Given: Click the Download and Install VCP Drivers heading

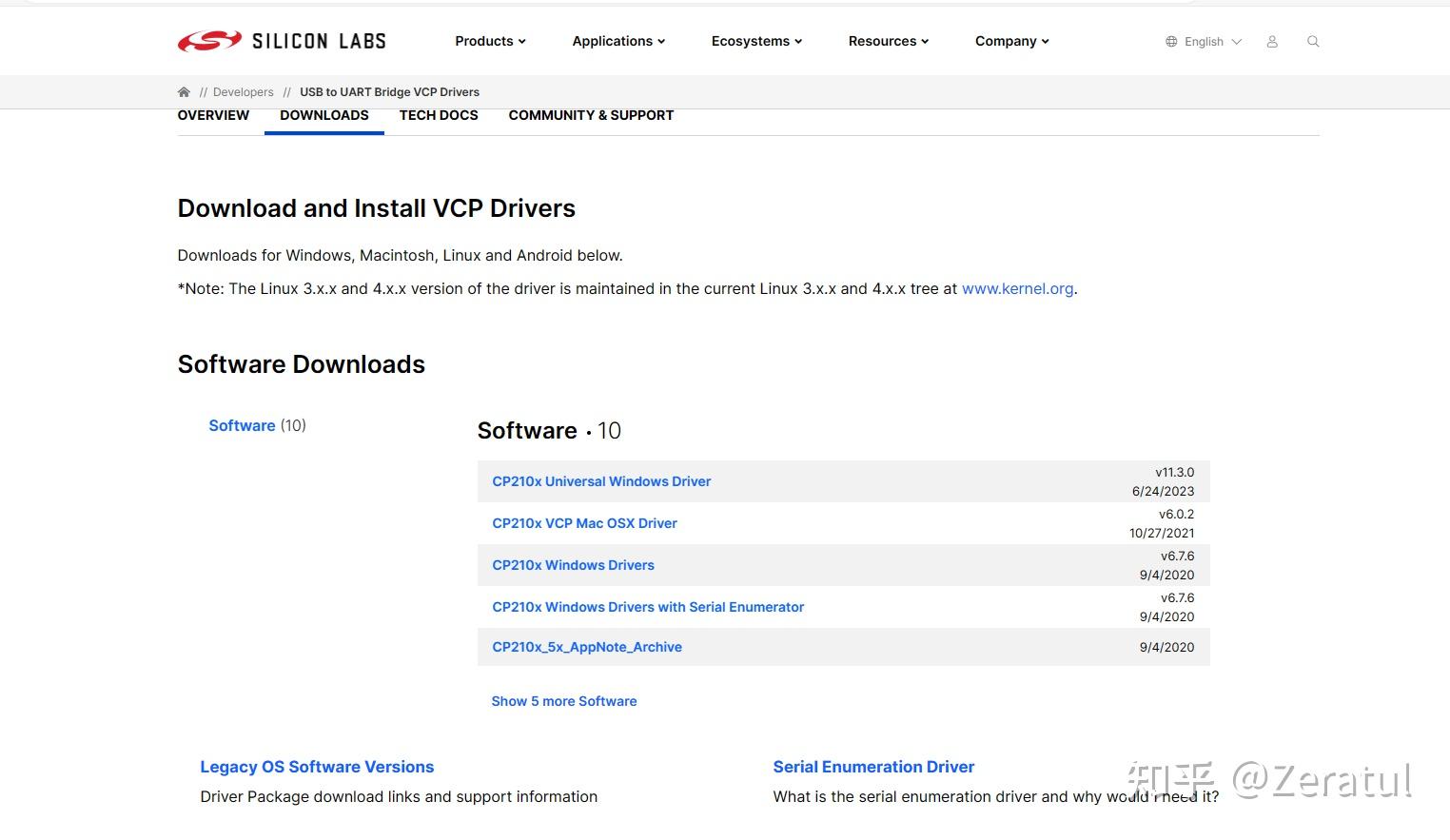Looking at the screenshot, I should [377, 208].
